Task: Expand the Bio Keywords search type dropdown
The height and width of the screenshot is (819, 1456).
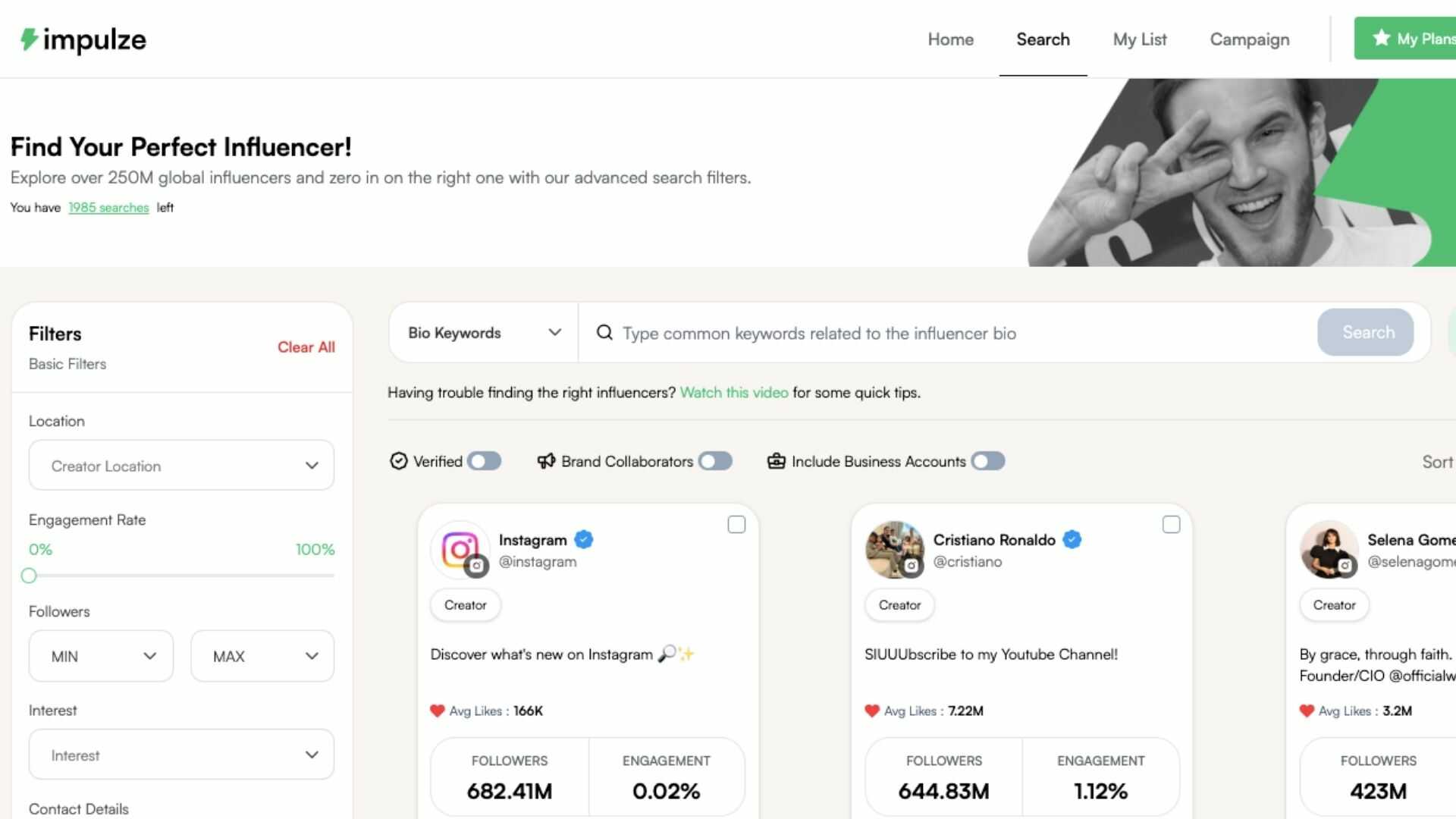Action: pyautogui.click(x=484, y=332)
